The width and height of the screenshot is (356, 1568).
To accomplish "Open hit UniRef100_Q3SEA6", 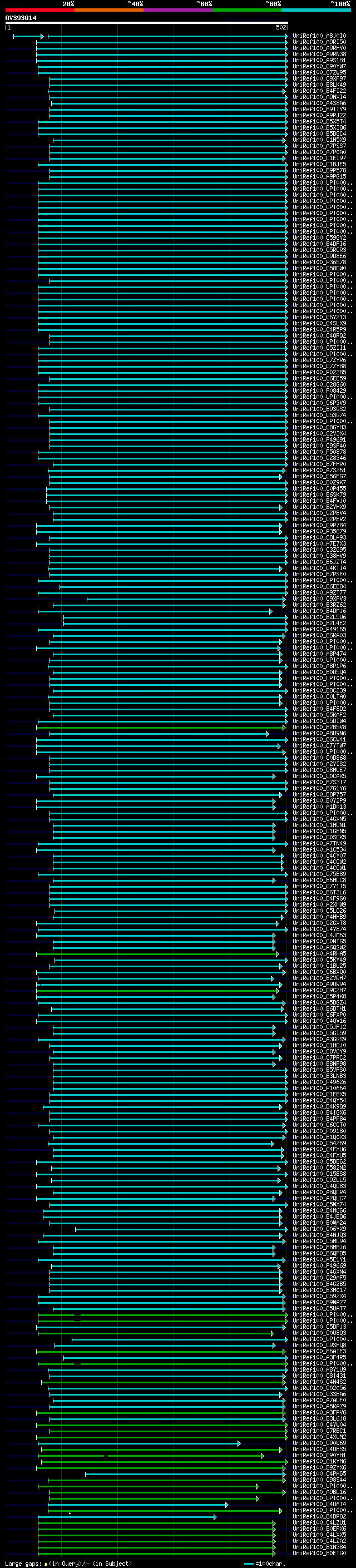I will (x=319, y=1394).
